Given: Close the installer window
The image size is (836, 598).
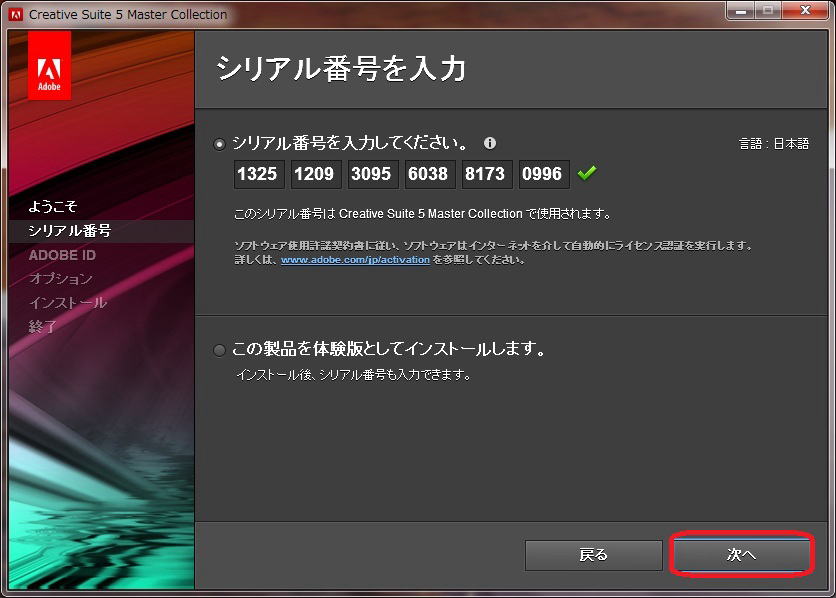Looking at the screenshot, I should tap(806, 10).
